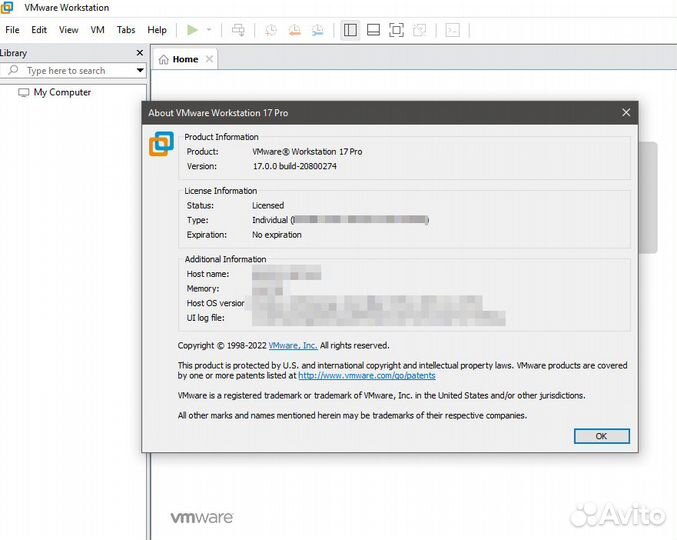Open the VMware, Inc. copyright link
677x540 pixels.
tap(293, 345)
